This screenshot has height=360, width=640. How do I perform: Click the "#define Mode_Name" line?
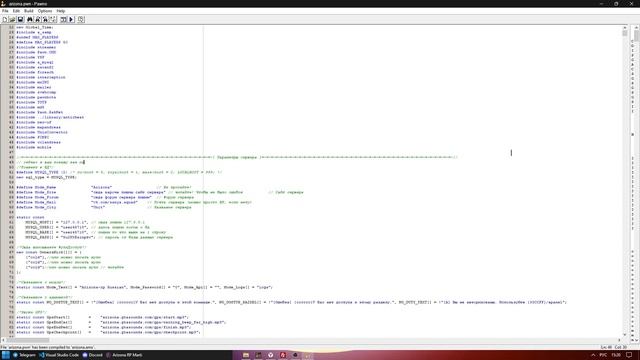(104, 187)
